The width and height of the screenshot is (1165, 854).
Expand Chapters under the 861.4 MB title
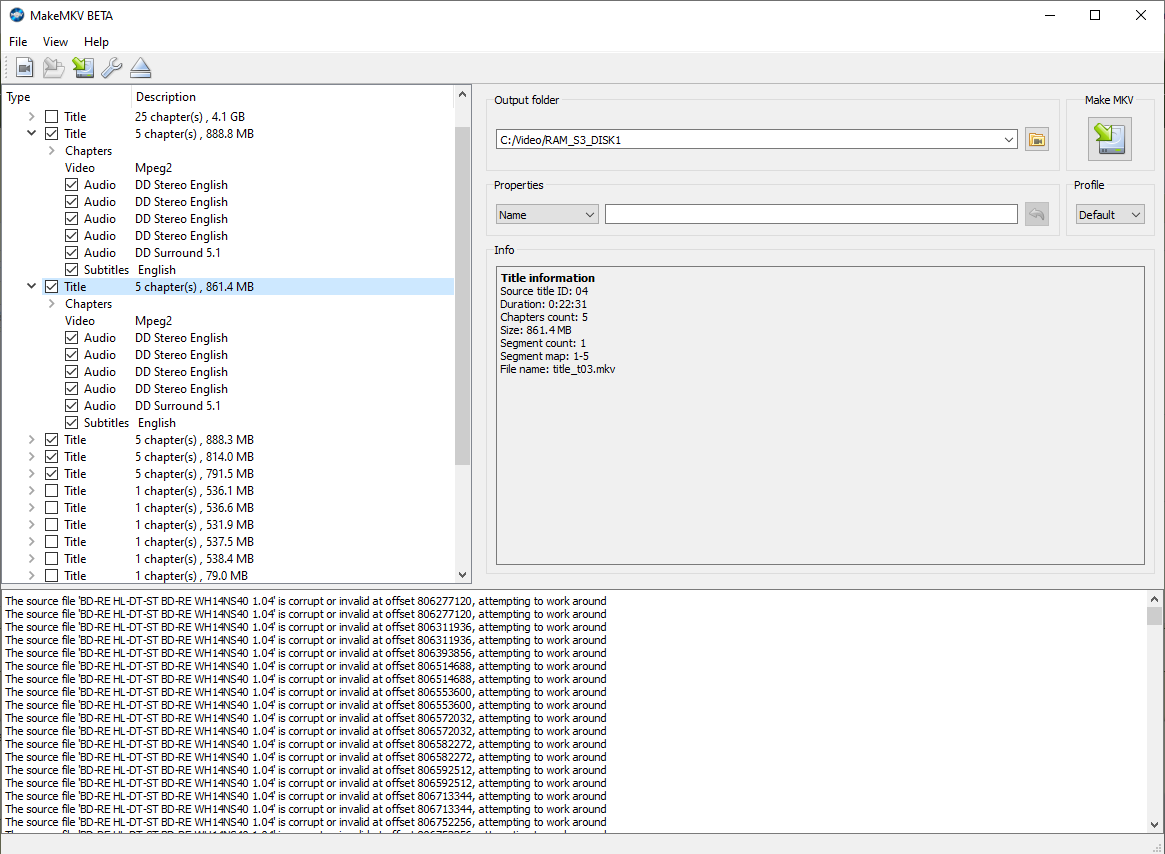51,304
